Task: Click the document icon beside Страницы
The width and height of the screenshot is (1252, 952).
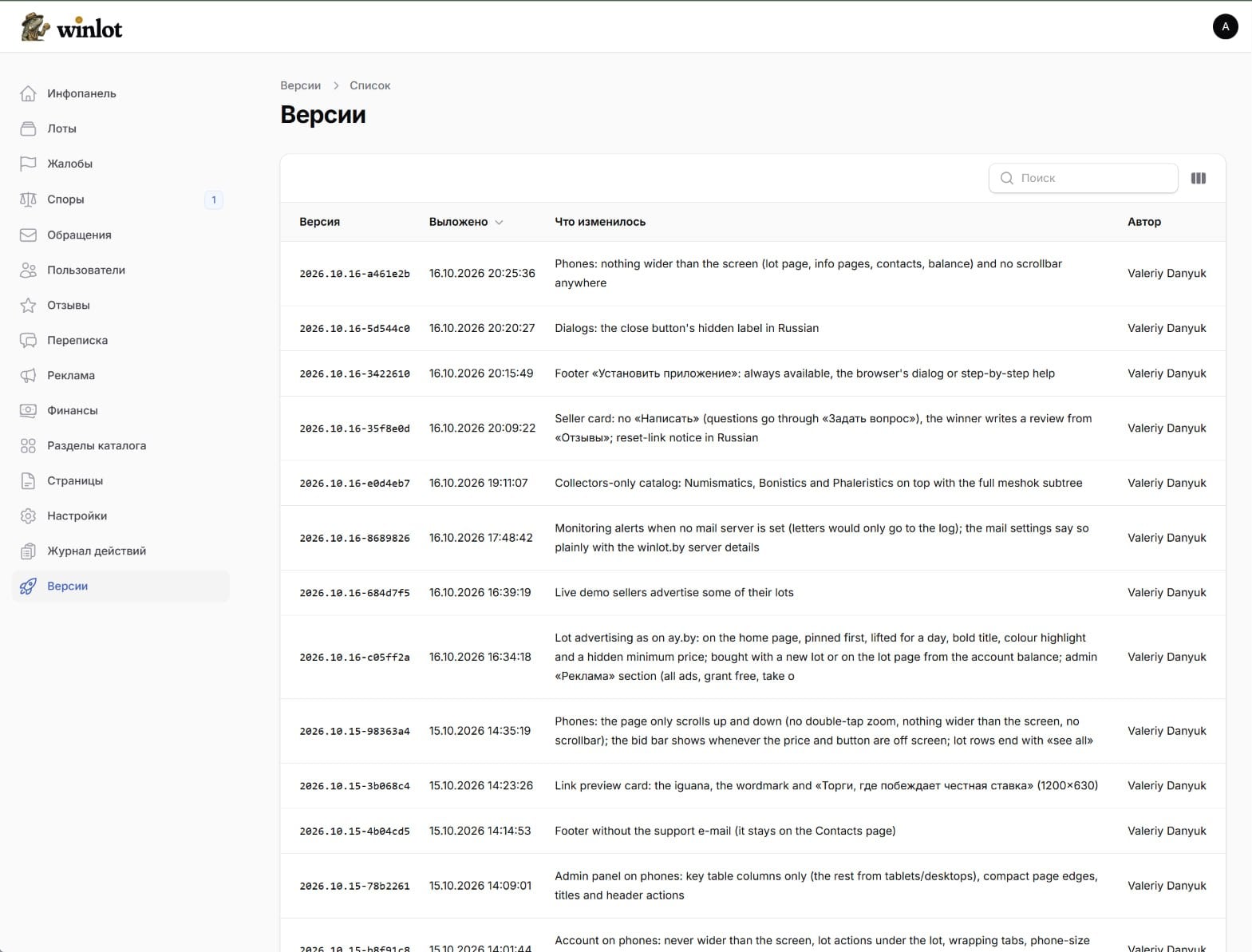Action: (x=28, y=480)
